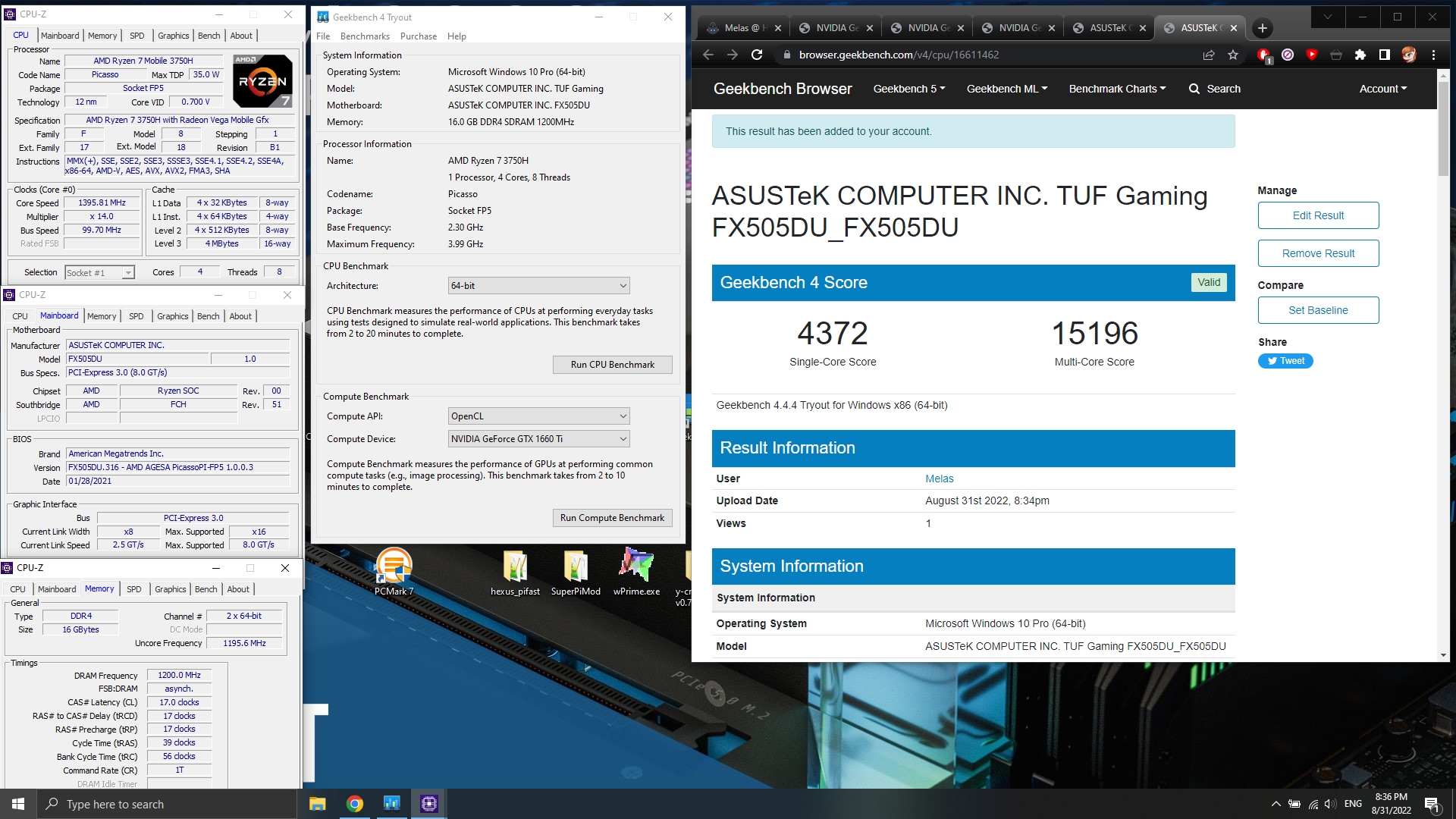Expand Geekbench ML navigation dropdown
This screenshot has width=1456, height=819.
tap(1007, 89)
